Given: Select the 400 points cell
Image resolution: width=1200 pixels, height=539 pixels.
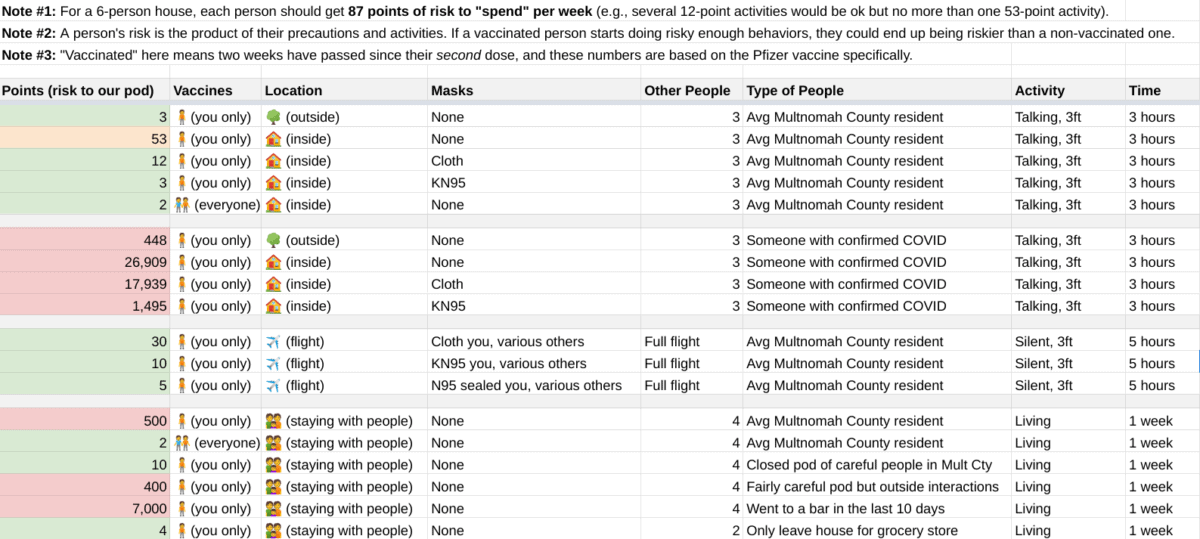Looking at the screenshot, I should [x=85, y=487].
